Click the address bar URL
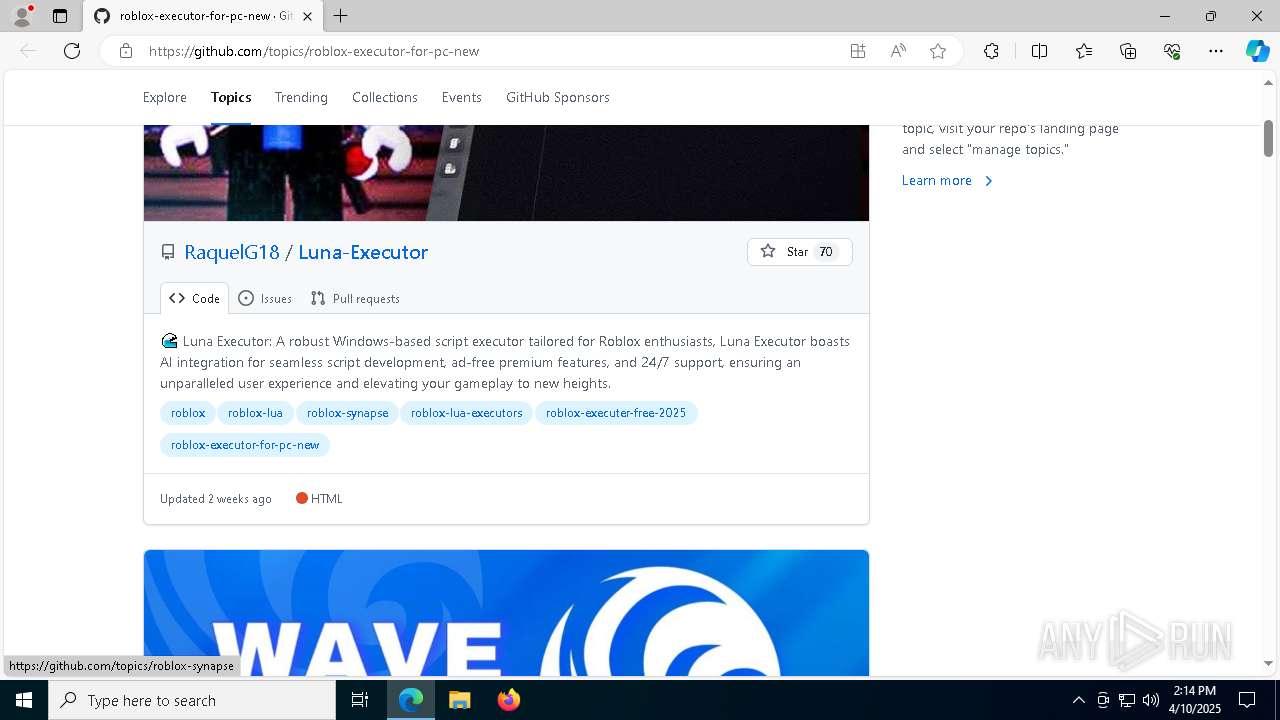The width and height of the screenshot is (1280, 720). 314,51
